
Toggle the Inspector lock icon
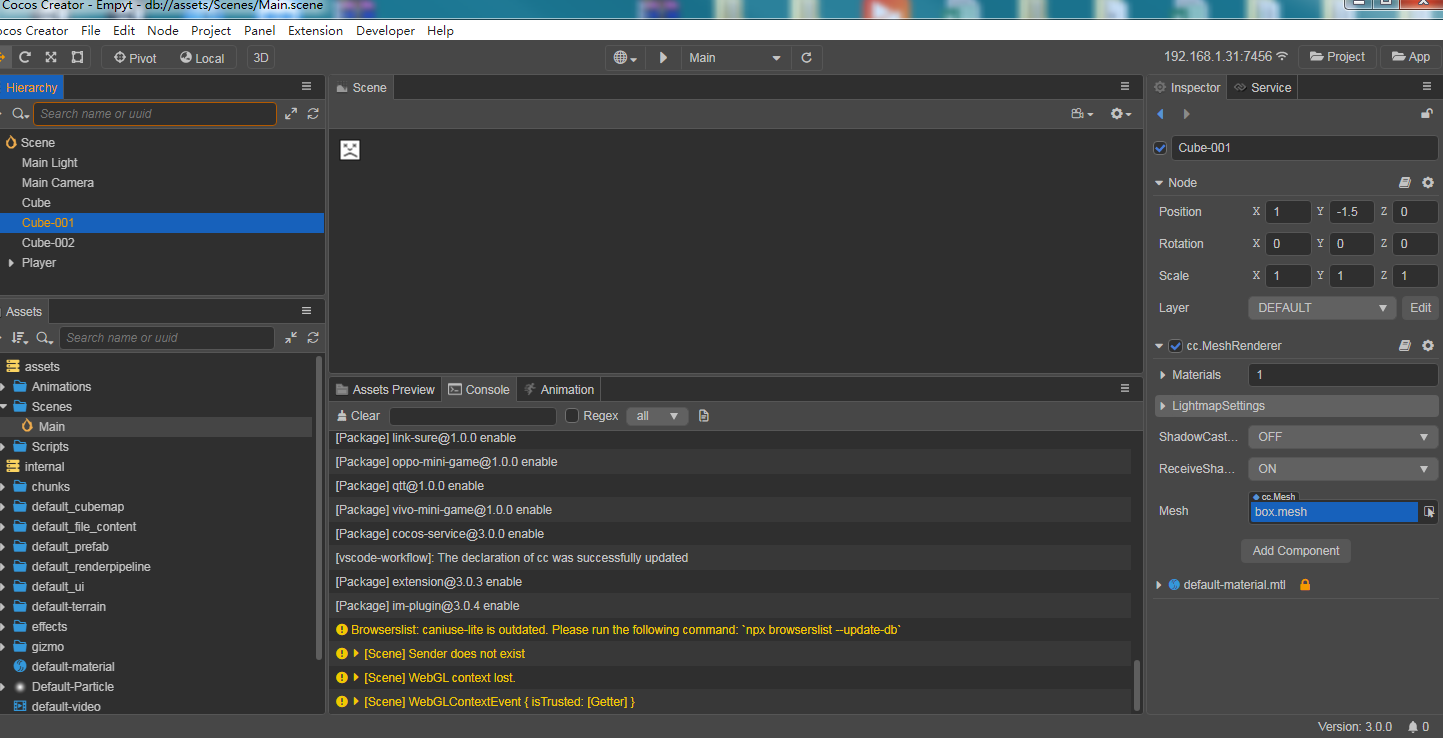pos(1427,114)
